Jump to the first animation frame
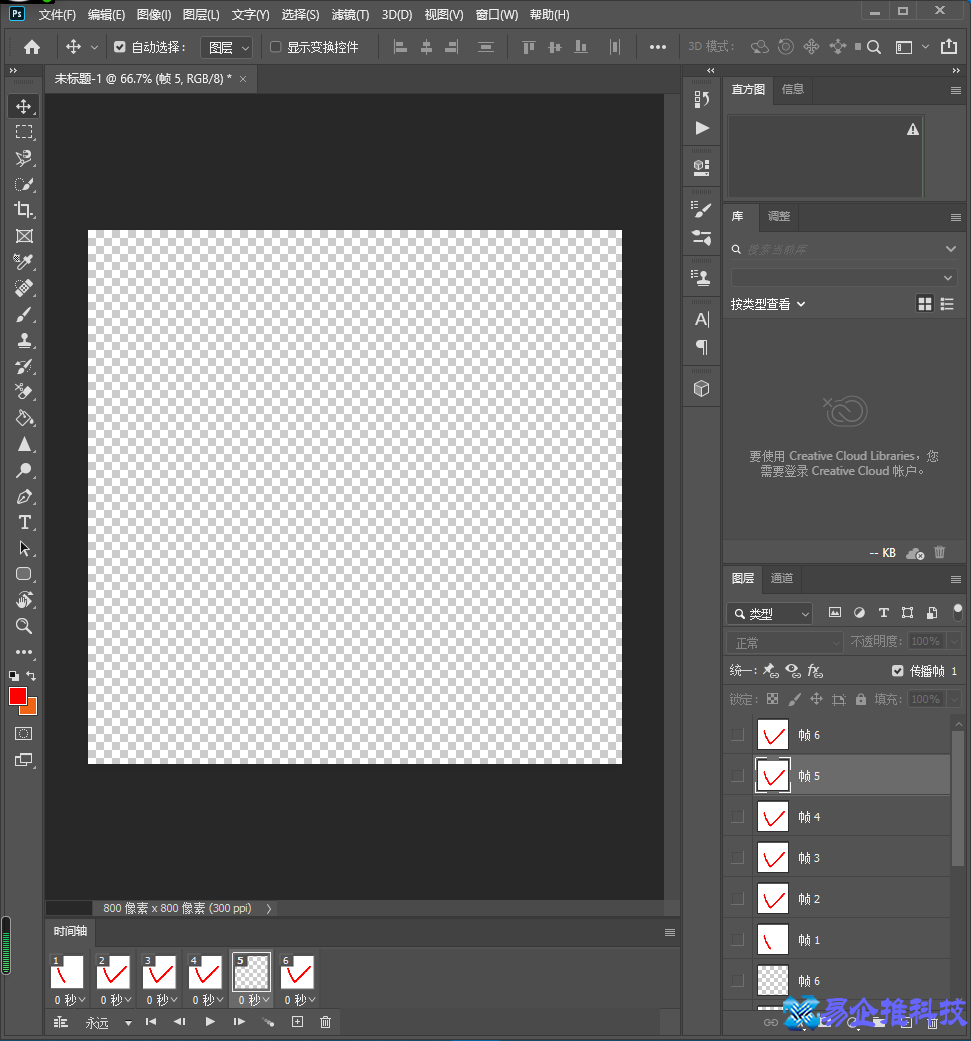This screenshot has height=1041, width=971. (152, 1021)
